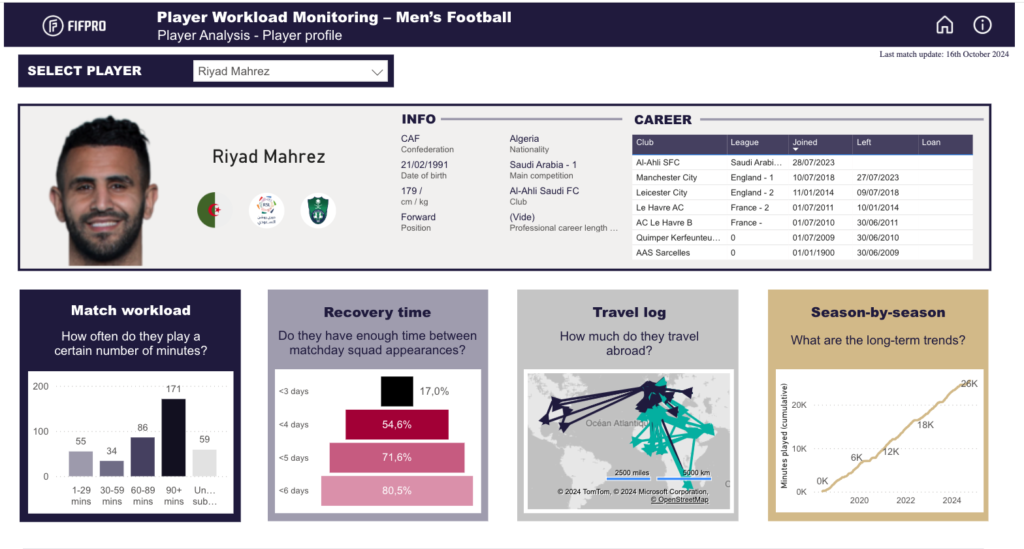The width and height of the screenshot is (1024, 549).
Task: Open the Season-by-season card
Action: (x=877, y=312)
